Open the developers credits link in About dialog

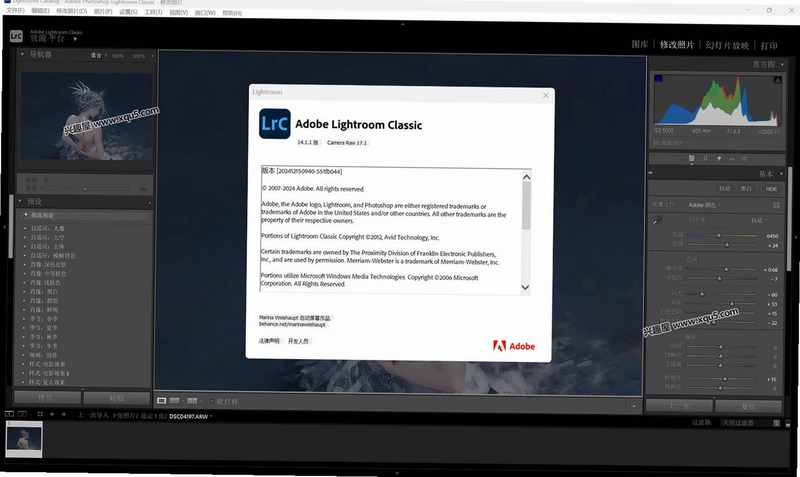[x=298, y=341]
